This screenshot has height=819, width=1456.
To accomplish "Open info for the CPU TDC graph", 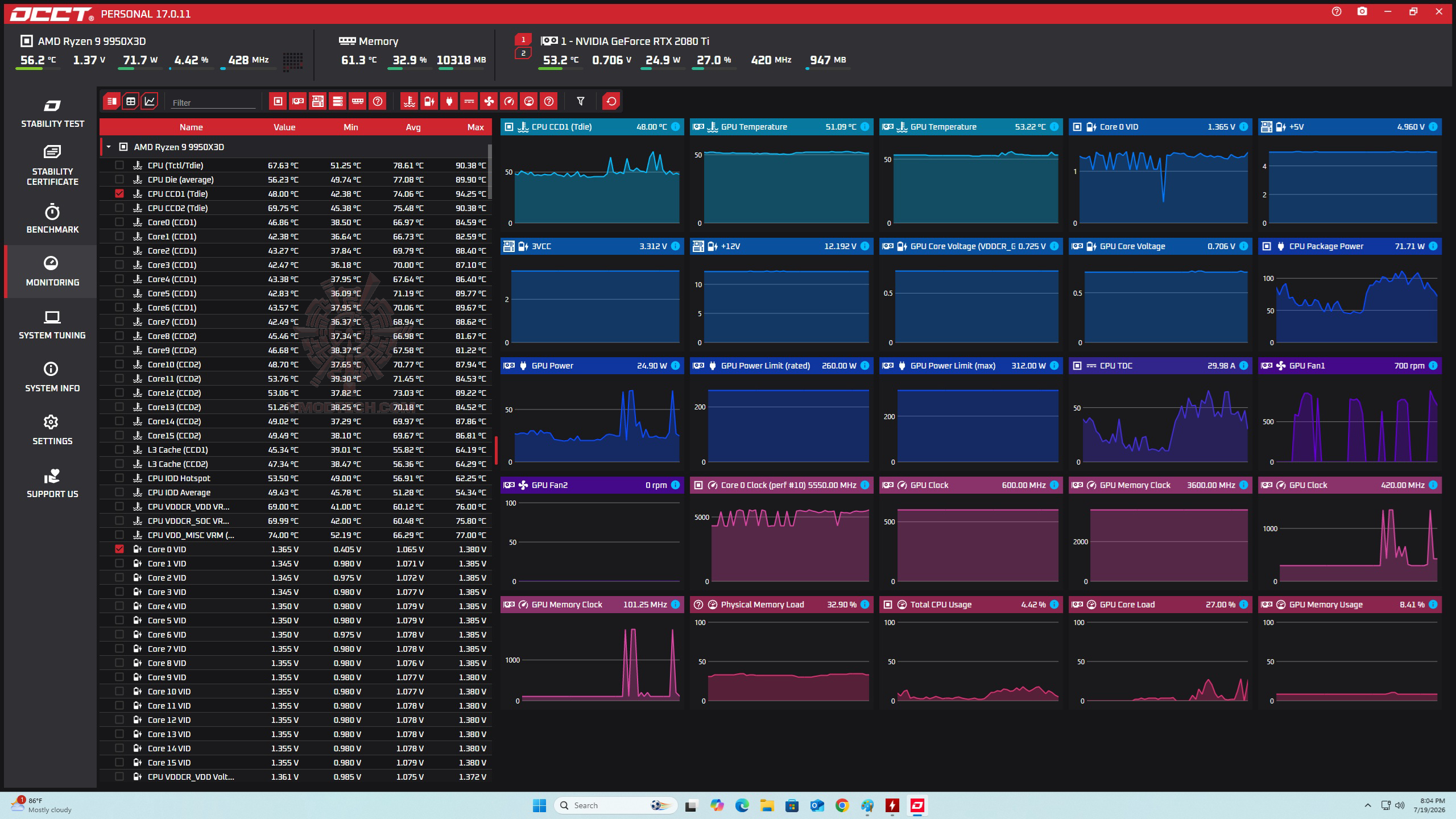I will pos(1244,366).
